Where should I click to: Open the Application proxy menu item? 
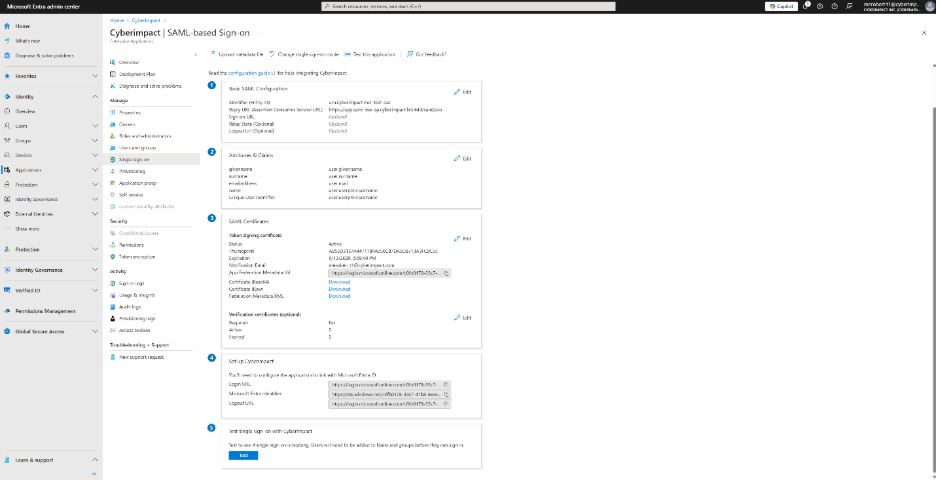click(137, 183)
